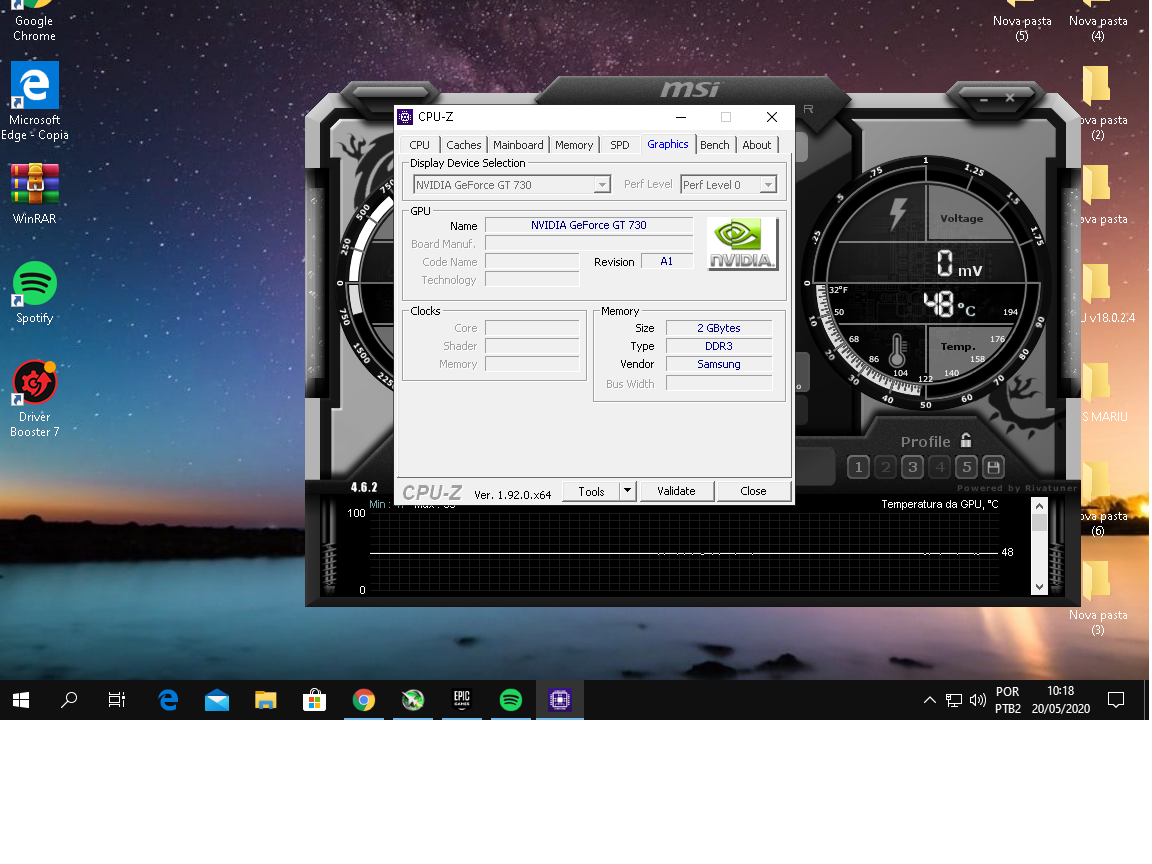Open WinRAR desktop shortcut

click(35, 193)
